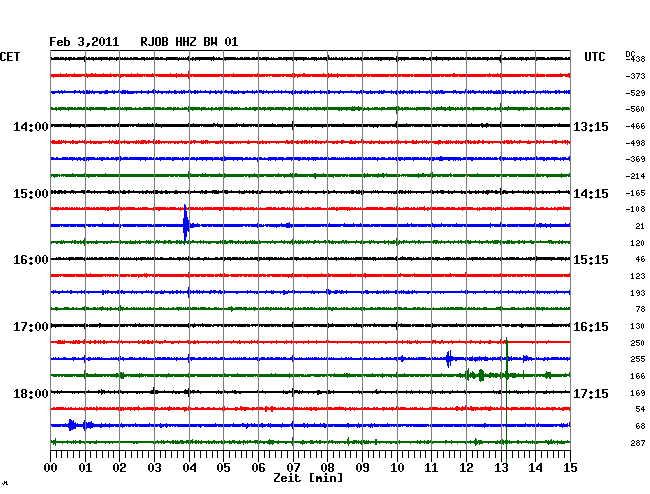Select the 14:00 CET time label
Screen dimensions: 650x494
pos(31,127)
